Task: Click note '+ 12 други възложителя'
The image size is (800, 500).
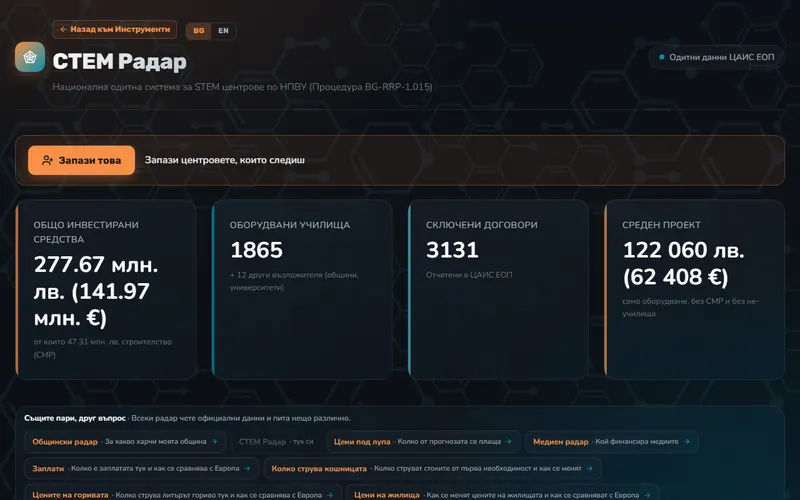Action: [x=278, y=275]
